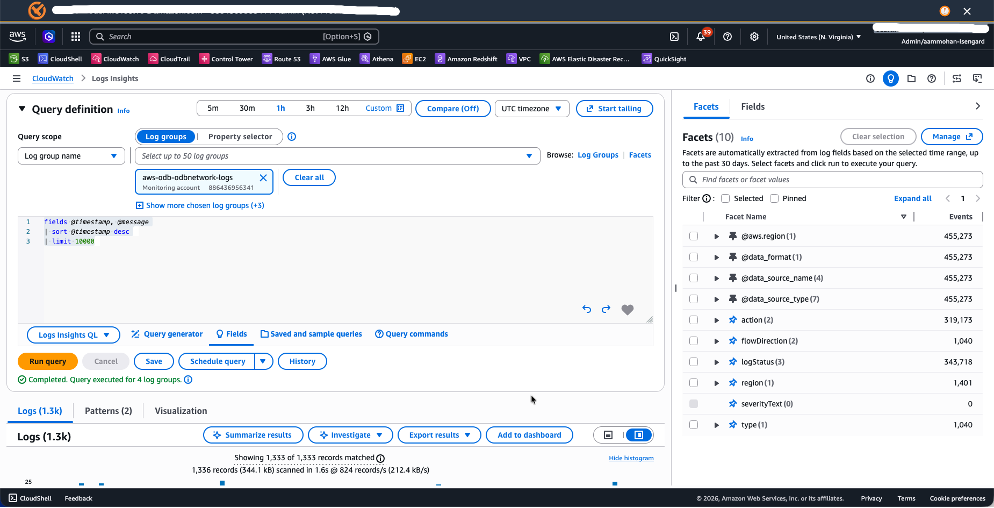Expand the @aws.region facet row
Screen dimensions: 994x508
[x=716, y=236]
